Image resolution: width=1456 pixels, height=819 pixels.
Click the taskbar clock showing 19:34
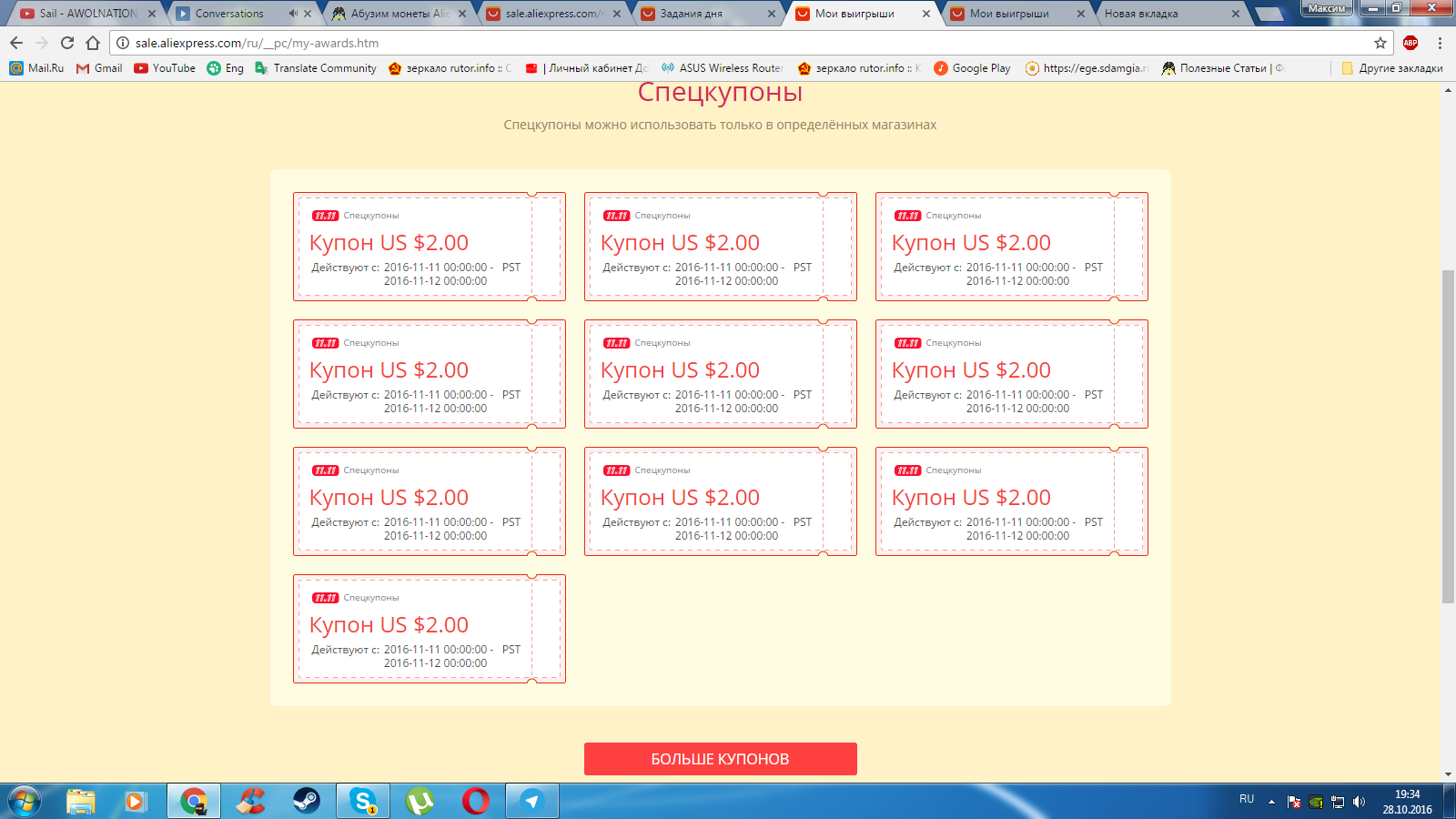[x=1407, y=802]
